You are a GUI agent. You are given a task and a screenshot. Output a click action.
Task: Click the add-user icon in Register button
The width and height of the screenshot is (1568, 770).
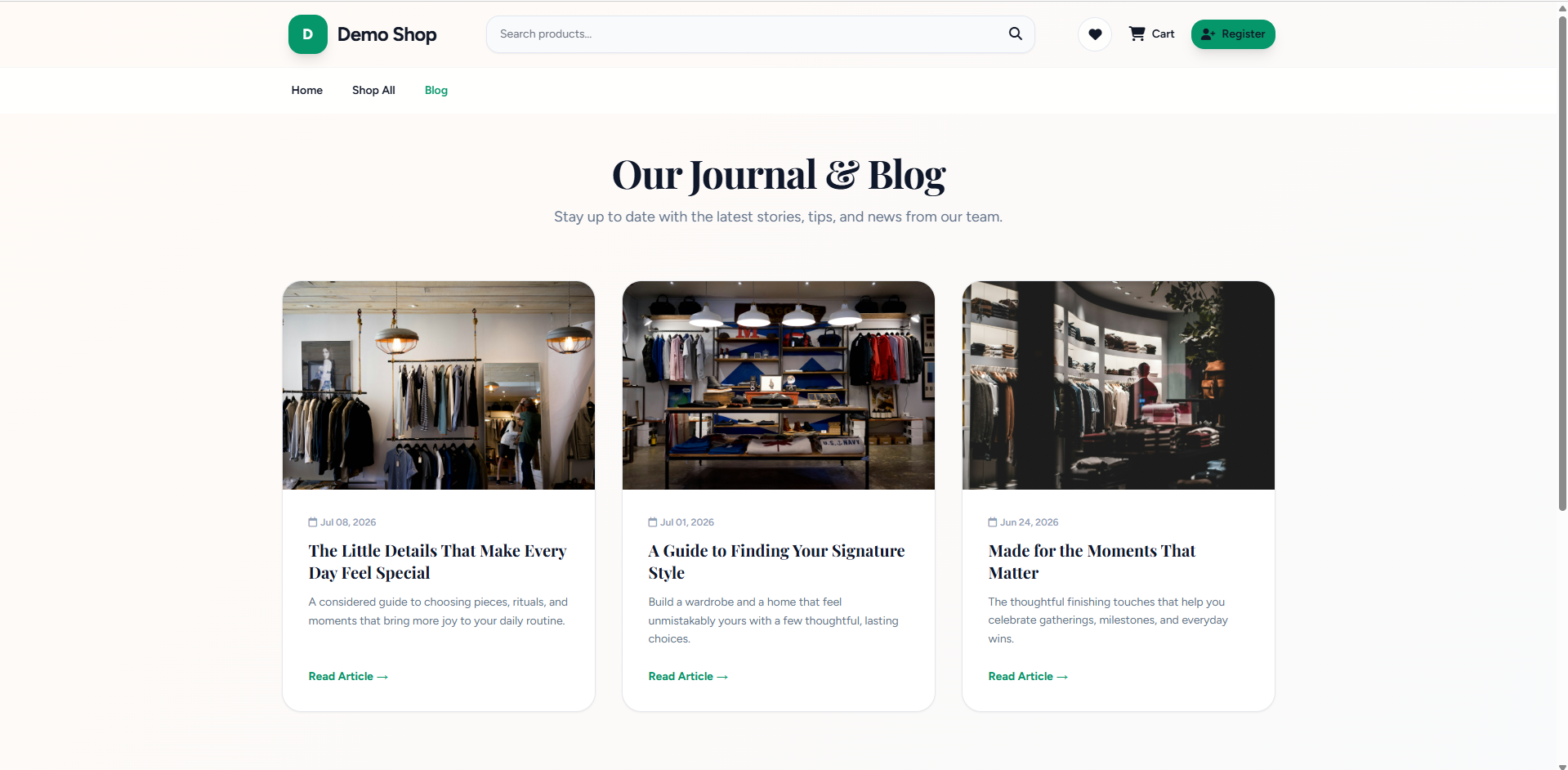(1208, 34)
